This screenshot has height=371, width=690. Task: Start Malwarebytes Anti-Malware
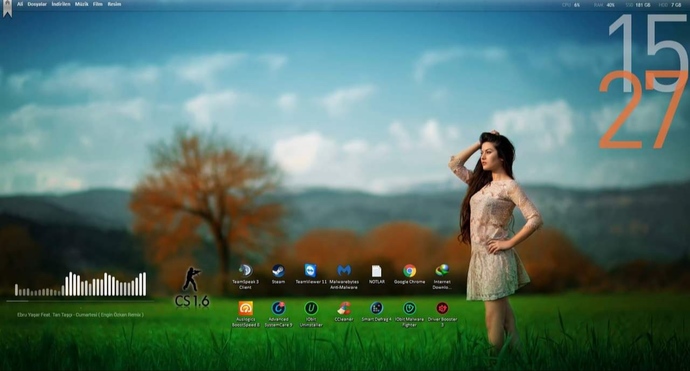click(x=344, y=277)
